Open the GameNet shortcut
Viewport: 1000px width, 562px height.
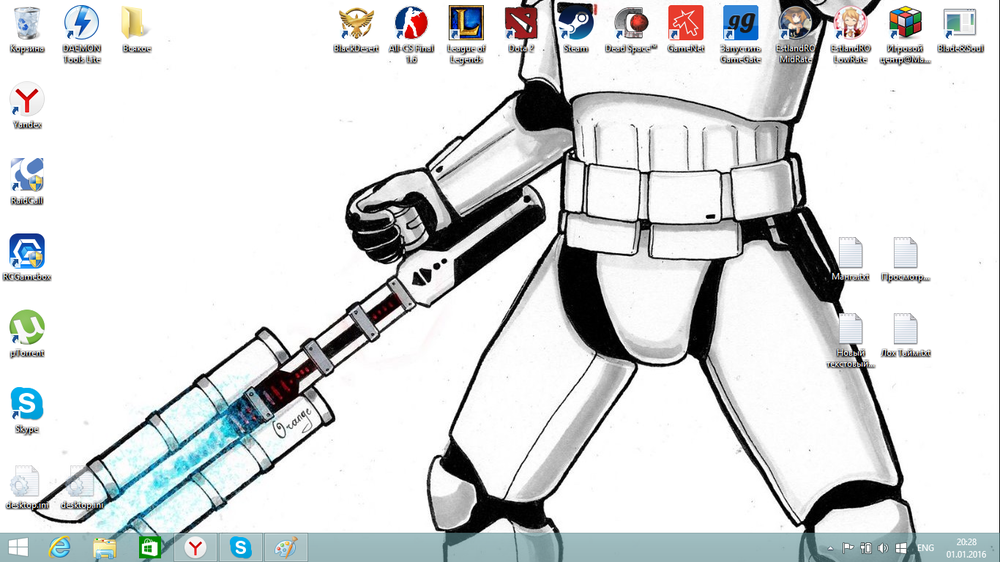[685, 23]
